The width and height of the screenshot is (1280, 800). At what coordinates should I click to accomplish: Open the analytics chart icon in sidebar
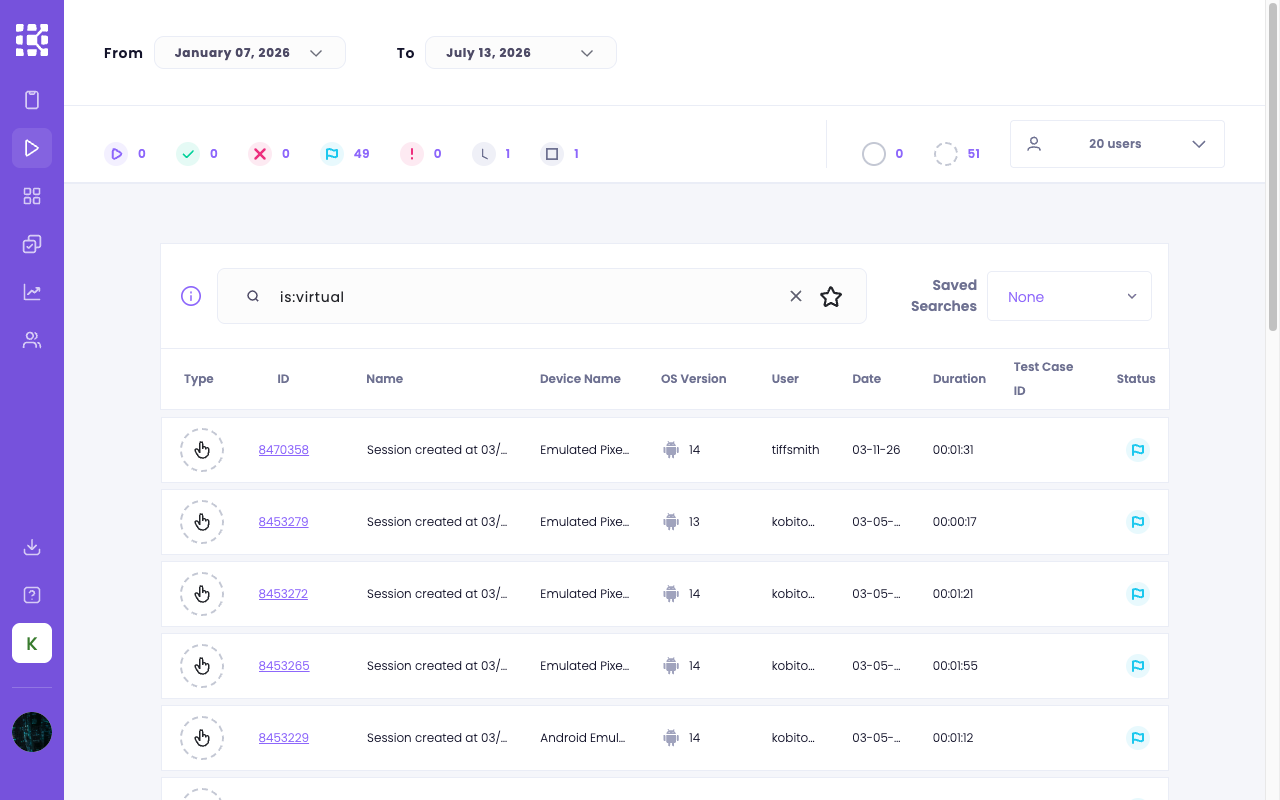[x=32, y=292]
